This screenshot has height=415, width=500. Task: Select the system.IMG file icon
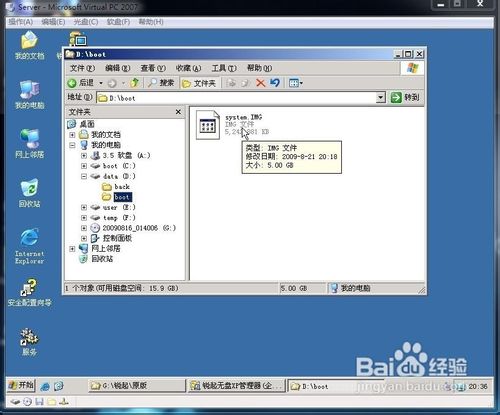pyautogui.click(x=208, y=124)
